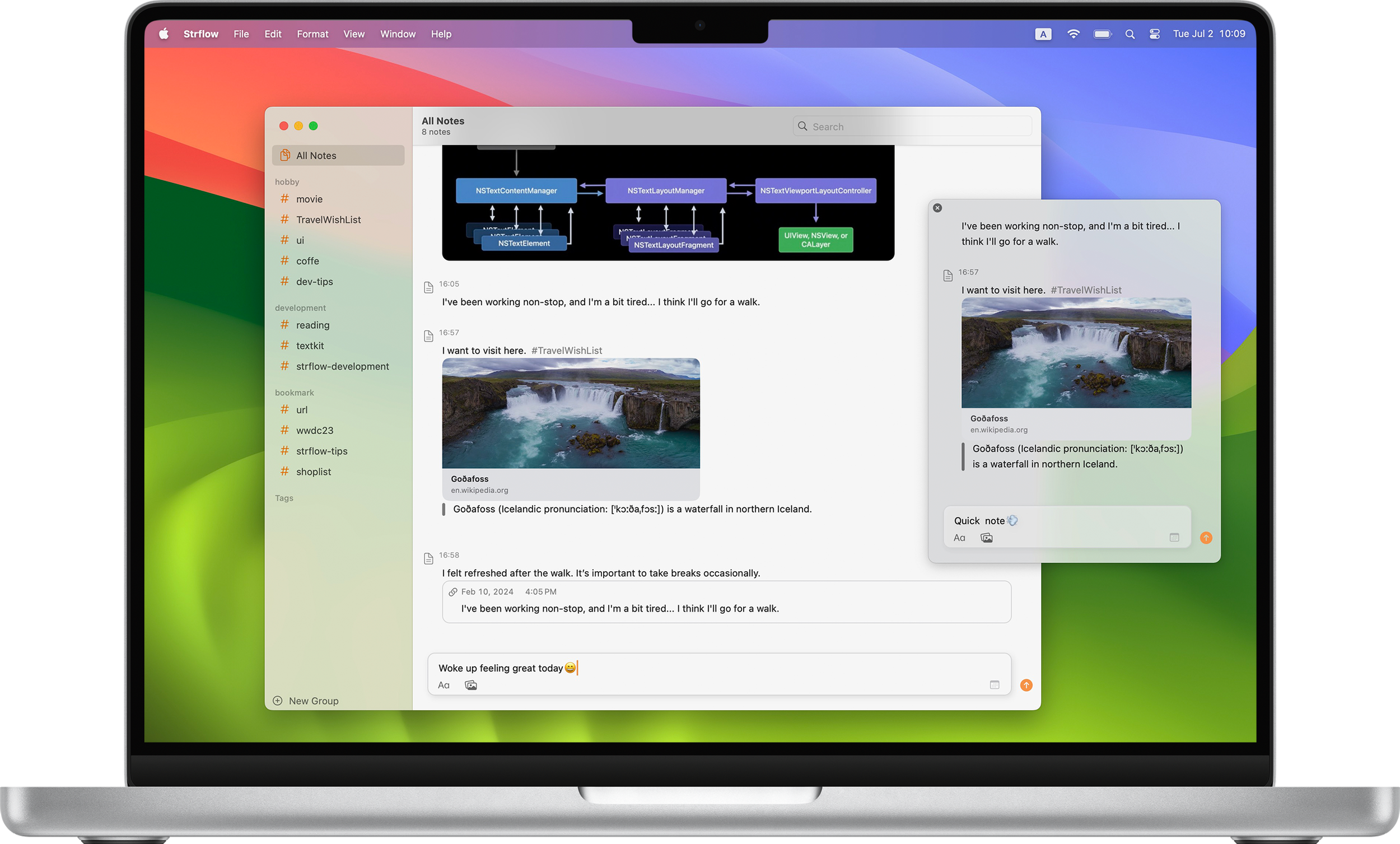This screenshot has height=844, width=1400.
Task: Send the quick note with orange arrow
Action: (1206, 538)
